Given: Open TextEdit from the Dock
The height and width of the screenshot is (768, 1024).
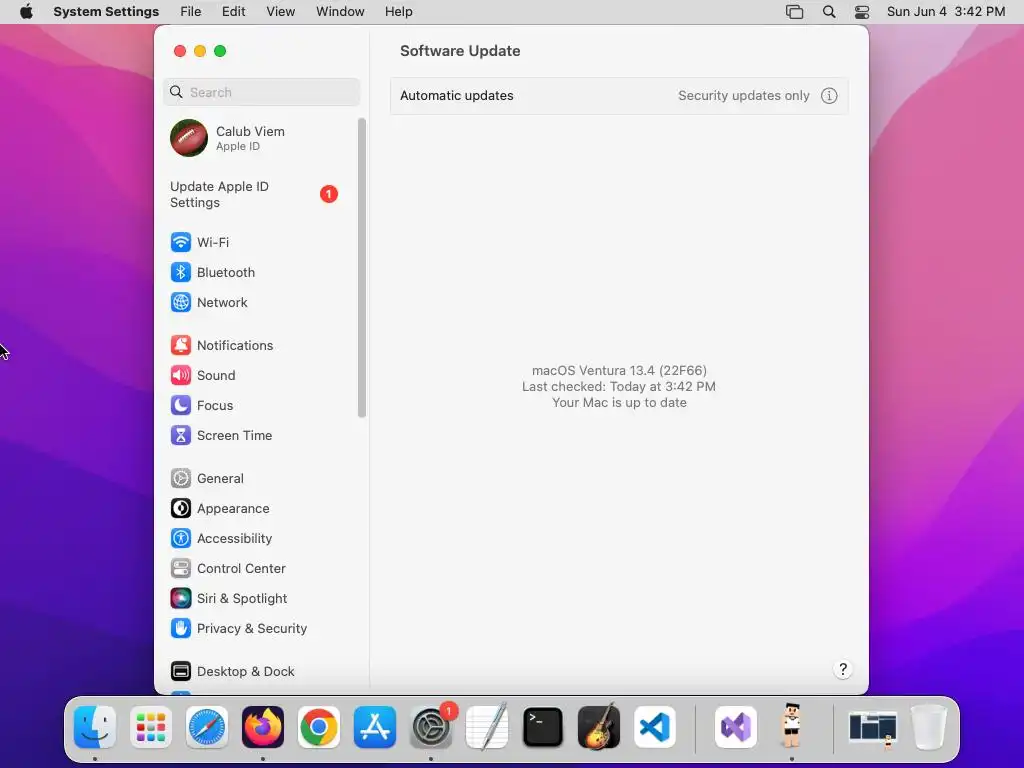Looking at the screenshot, I should pyautogui.click(x=487, y=727).
